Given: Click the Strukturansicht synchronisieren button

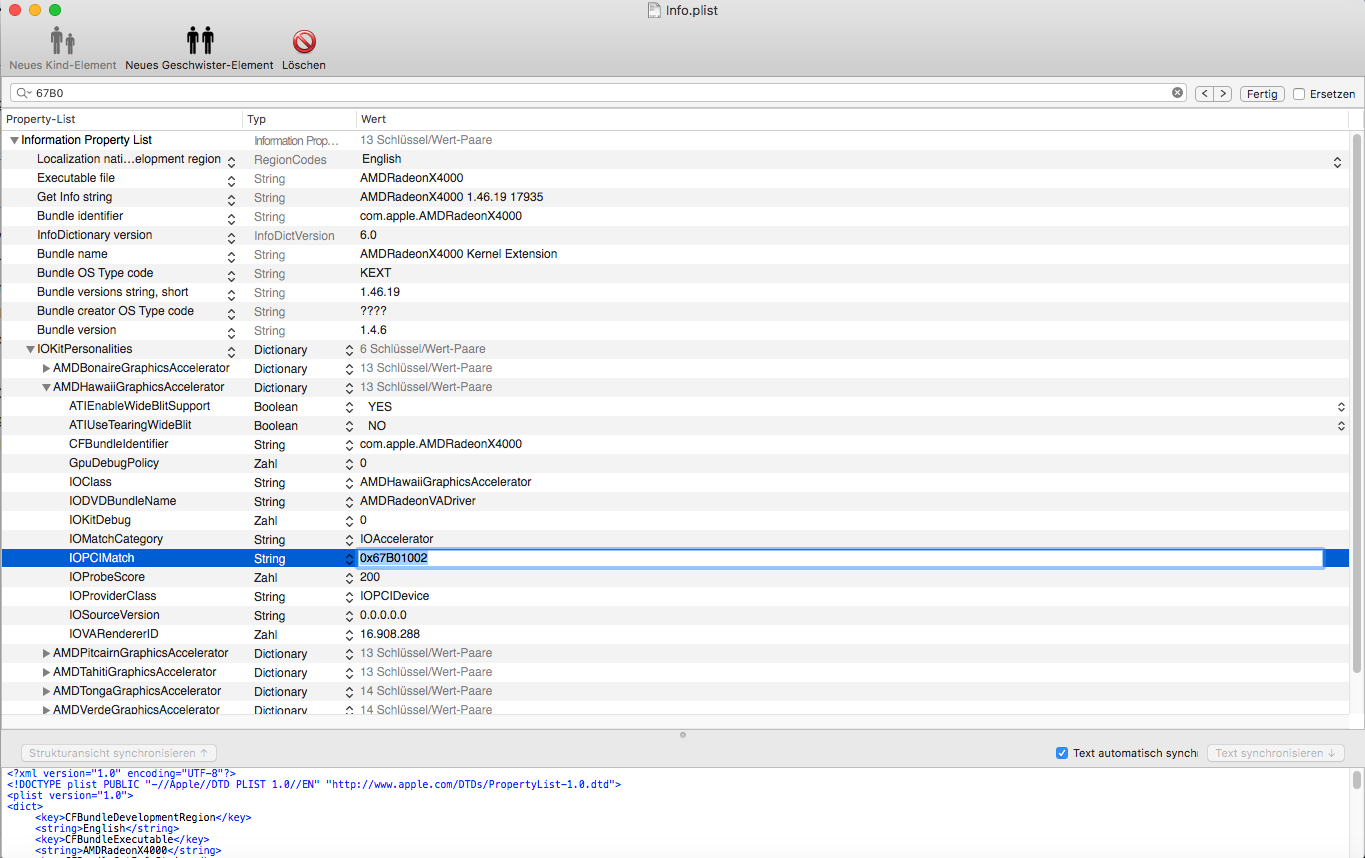Looking at the screenshot, I should point(119,753).
